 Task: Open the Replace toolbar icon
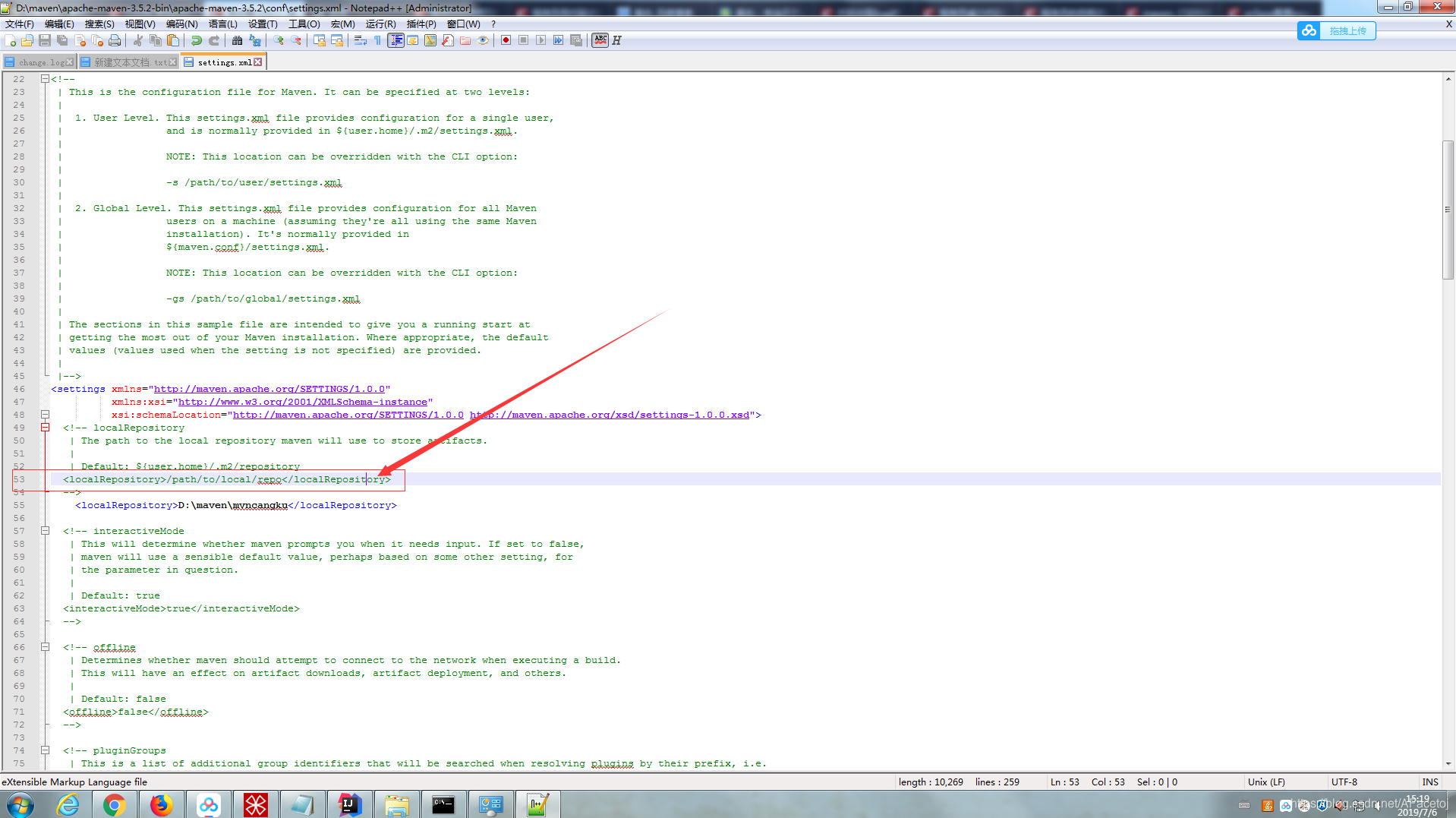[x=255, y=40]
